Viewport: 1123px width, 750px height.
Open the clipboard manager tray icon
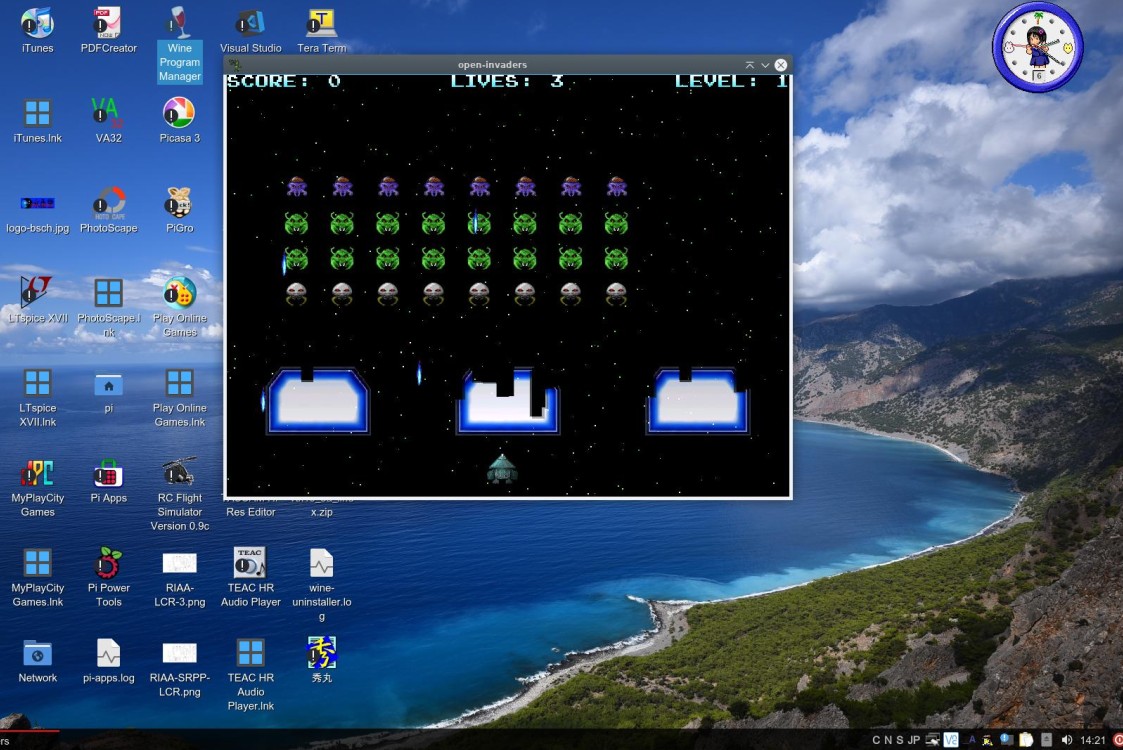click(1026, 739)
